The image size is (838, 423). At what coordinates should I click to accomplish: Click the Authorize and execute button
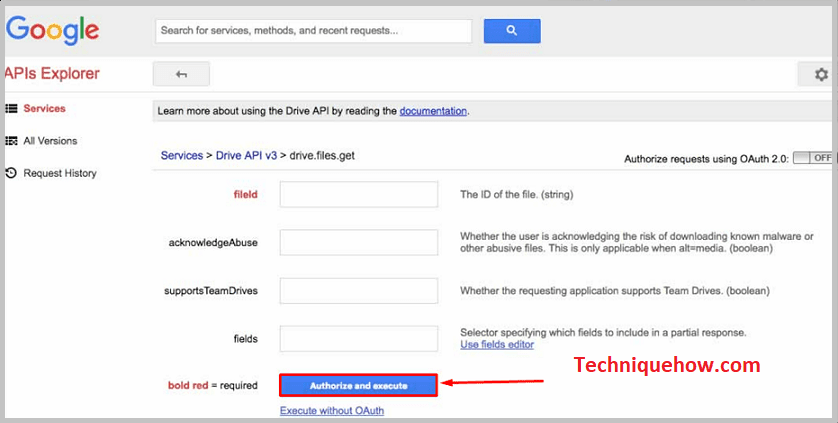(x=359, y=386)
